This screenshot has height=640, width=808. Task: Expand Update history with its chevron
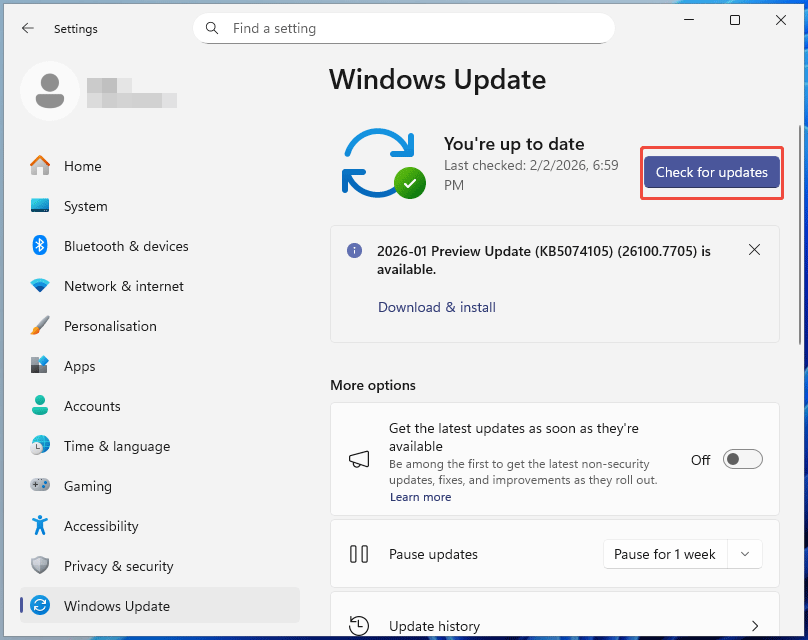[756, 622]
